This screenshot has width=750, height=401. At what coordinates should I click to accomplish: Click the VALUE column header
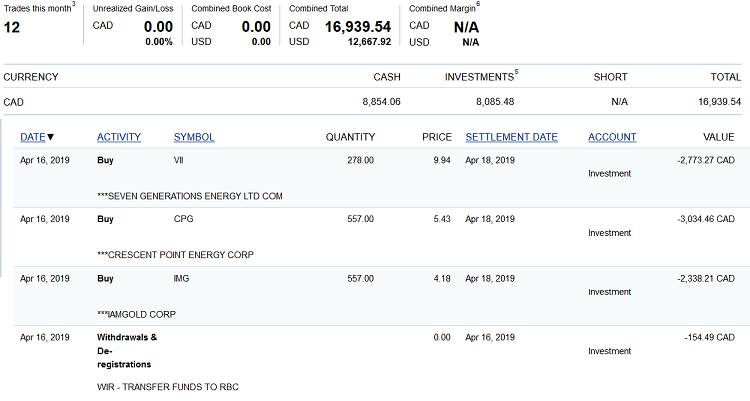(x=719, y=137)
